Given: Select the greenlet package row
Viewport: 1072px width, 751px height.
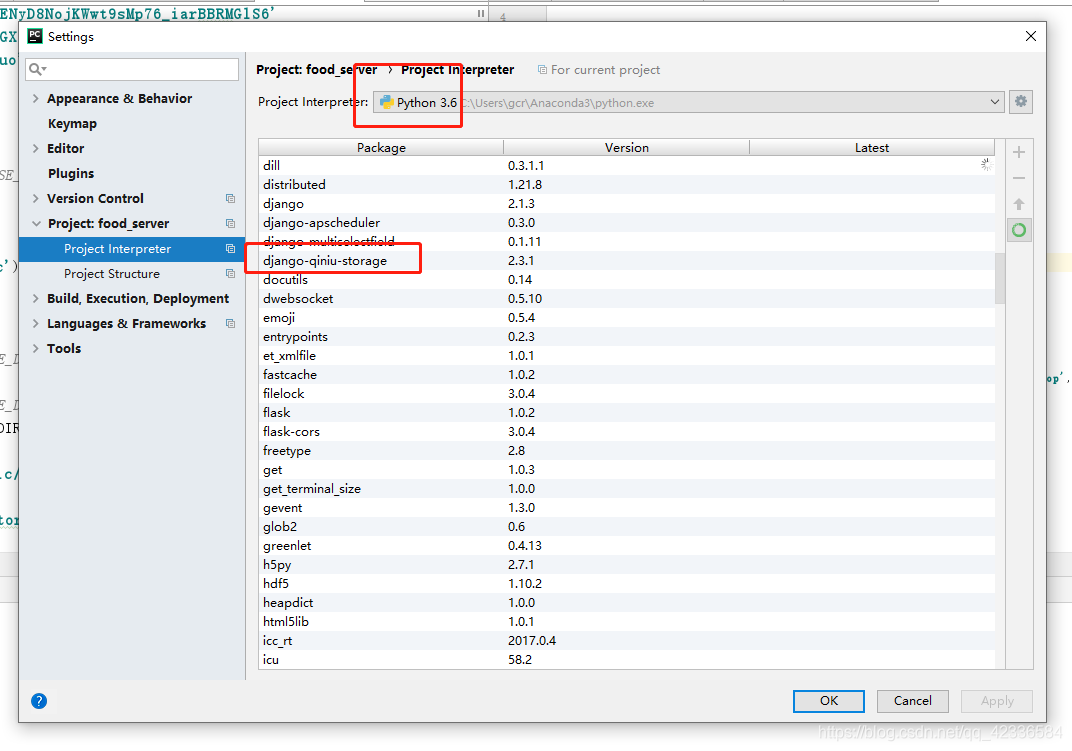Looking at the screenshot, I should 627,546.
